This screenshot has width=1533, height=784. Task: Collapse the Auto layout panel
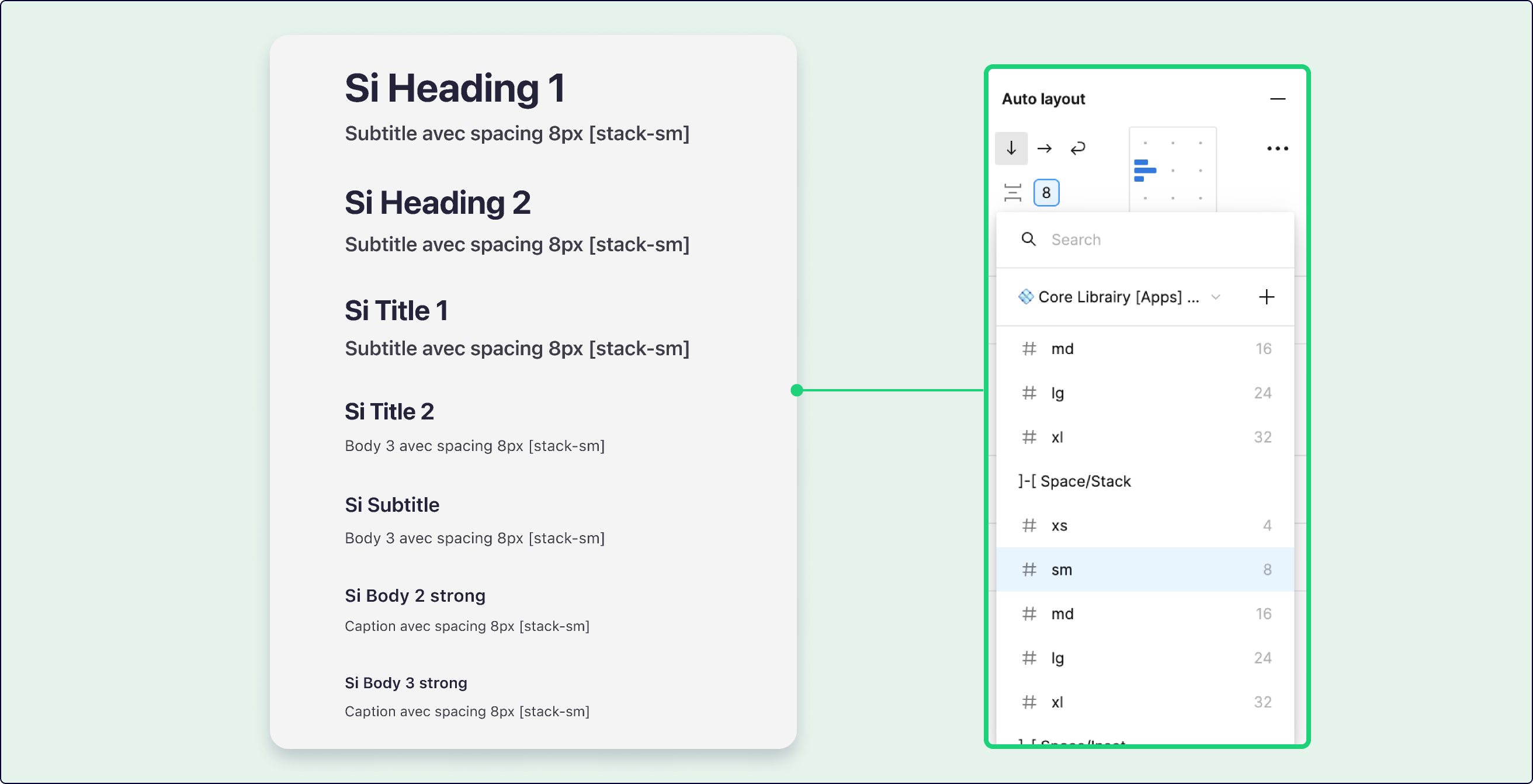click(1278, 98)
